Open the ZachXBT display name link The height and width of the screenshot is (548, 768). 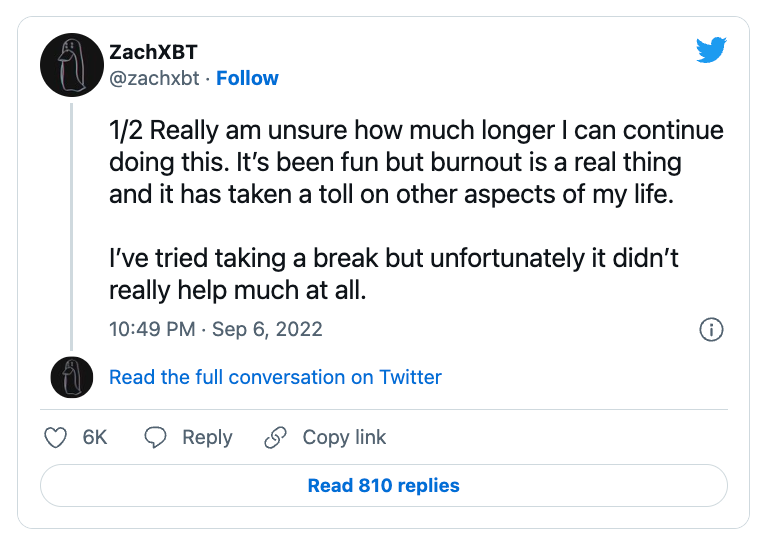coord(153,52)
